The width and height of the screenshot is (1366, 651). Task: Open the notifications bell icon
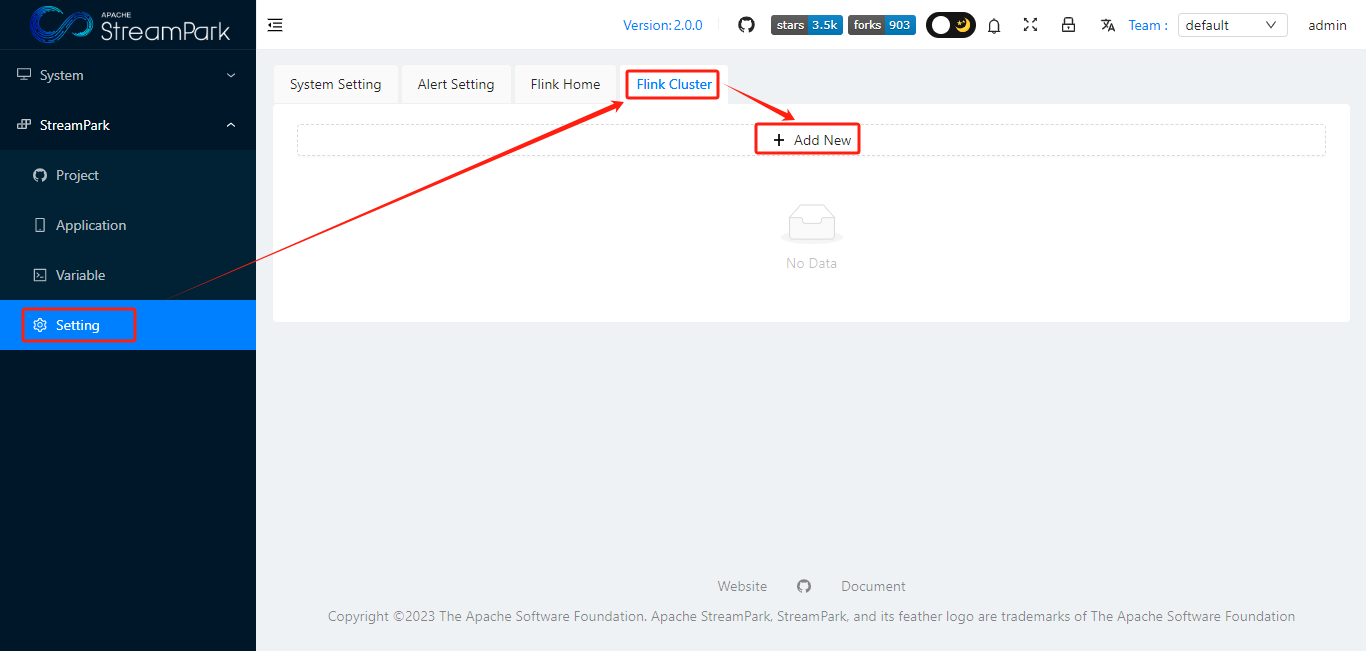pyautogui.click(x=994, y=25)
